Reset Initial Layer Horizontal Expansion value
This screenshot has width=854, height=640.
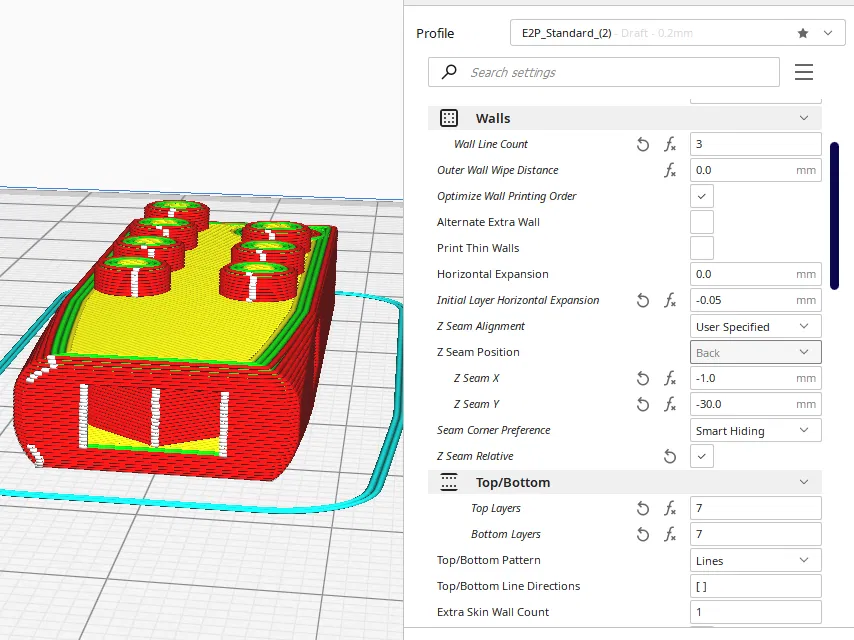[x=643, y=300]
